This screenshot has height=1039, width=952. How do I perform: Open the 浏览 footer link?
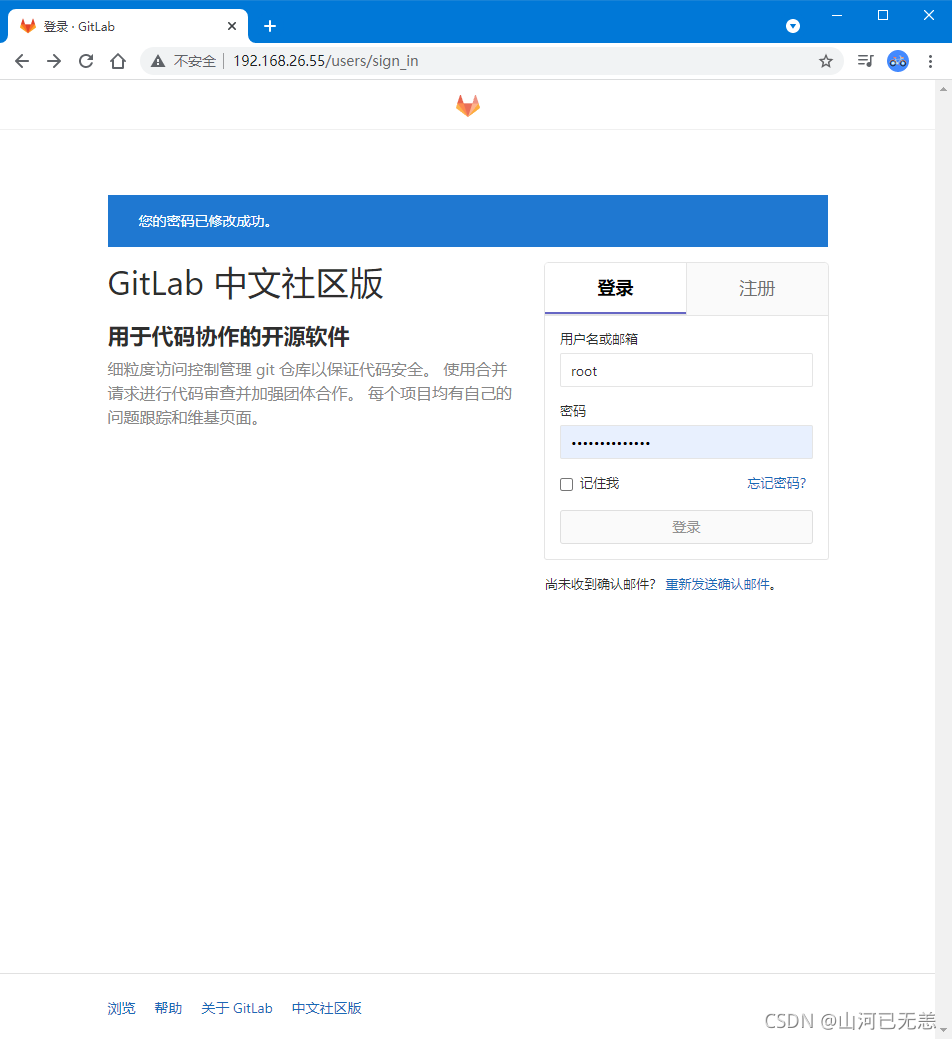(x=121, y=1008)
